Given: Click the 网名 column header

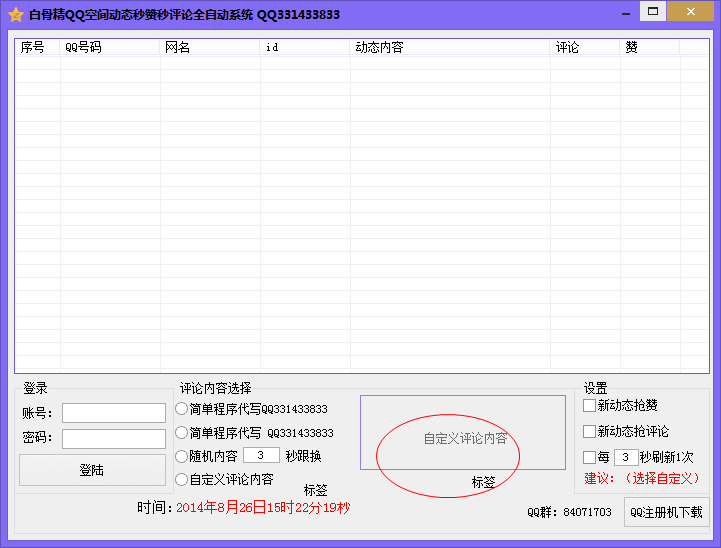Looking at the screenshot, I should [x=210, y=47].
